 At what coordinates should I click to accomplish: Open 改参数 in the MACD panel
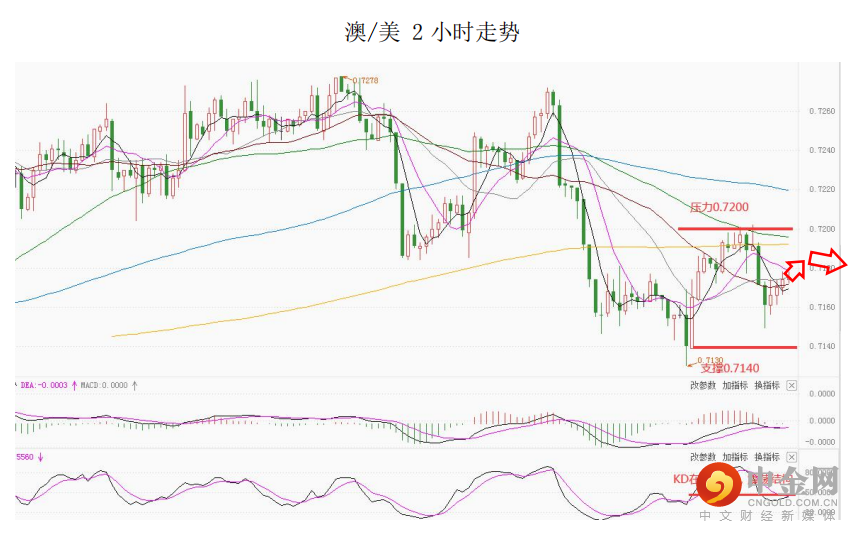point(703,385)
